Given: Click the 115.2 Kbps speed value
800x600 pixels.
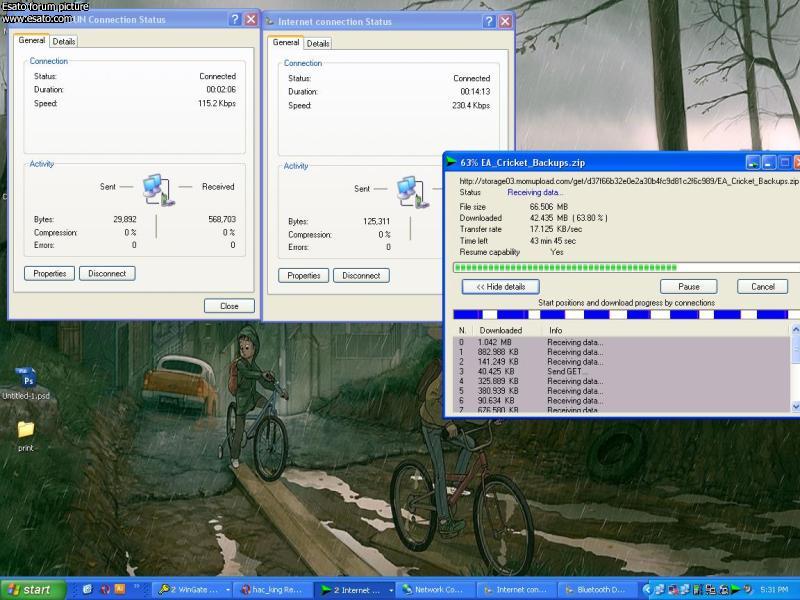Looking at the screenshot, I should point(217,103).
